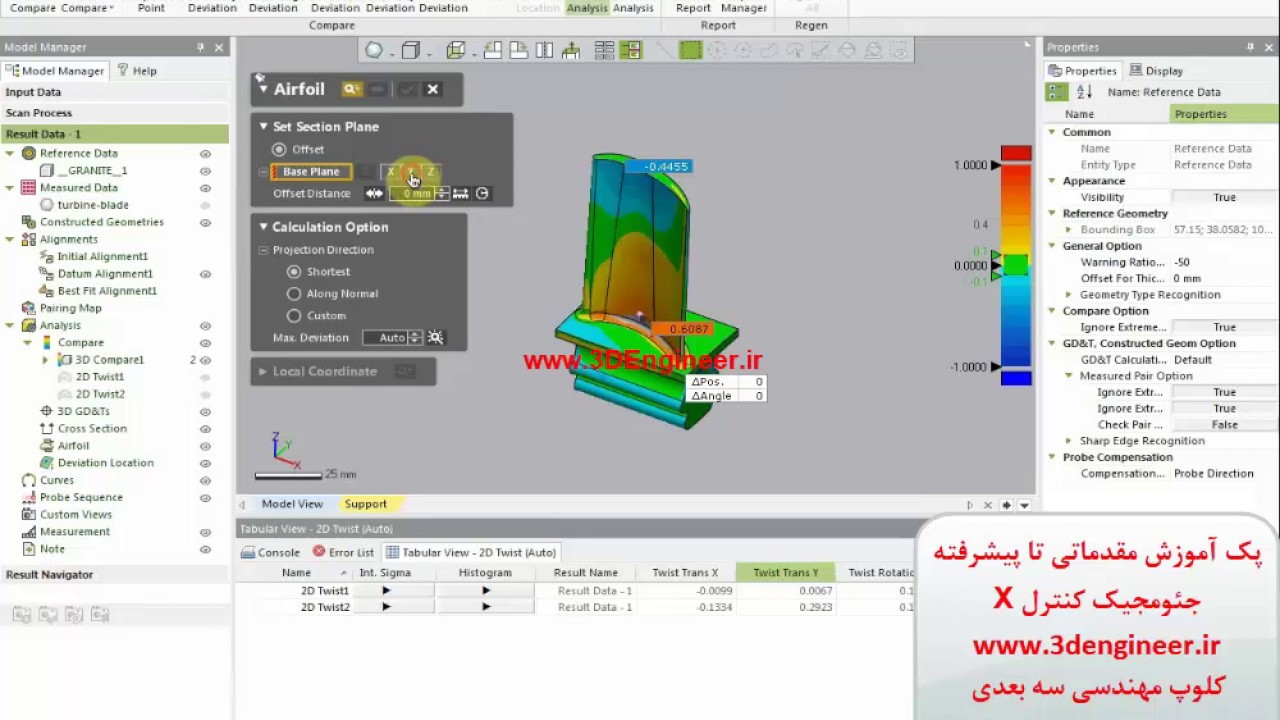Screen dimensions: 1280x720
Task: Click the yellow preview icon beside Airfoil title
Action: pyautogui.click(x=351, y=89)
